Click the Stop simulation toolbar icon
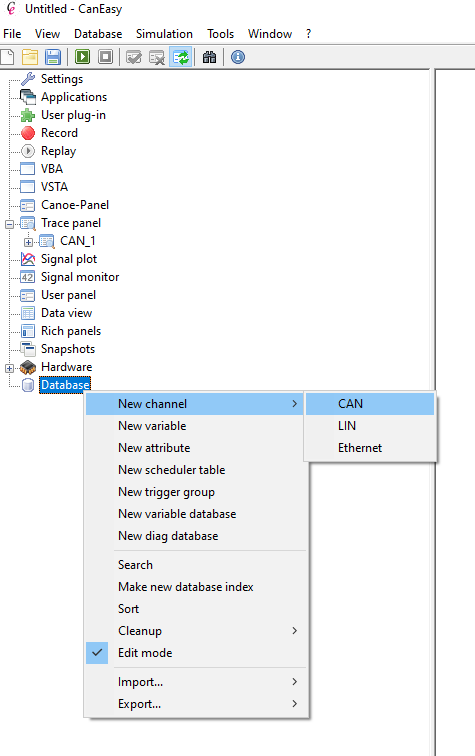Image resolution: width=475 pixels, height=756 pixels. (105, 57)
